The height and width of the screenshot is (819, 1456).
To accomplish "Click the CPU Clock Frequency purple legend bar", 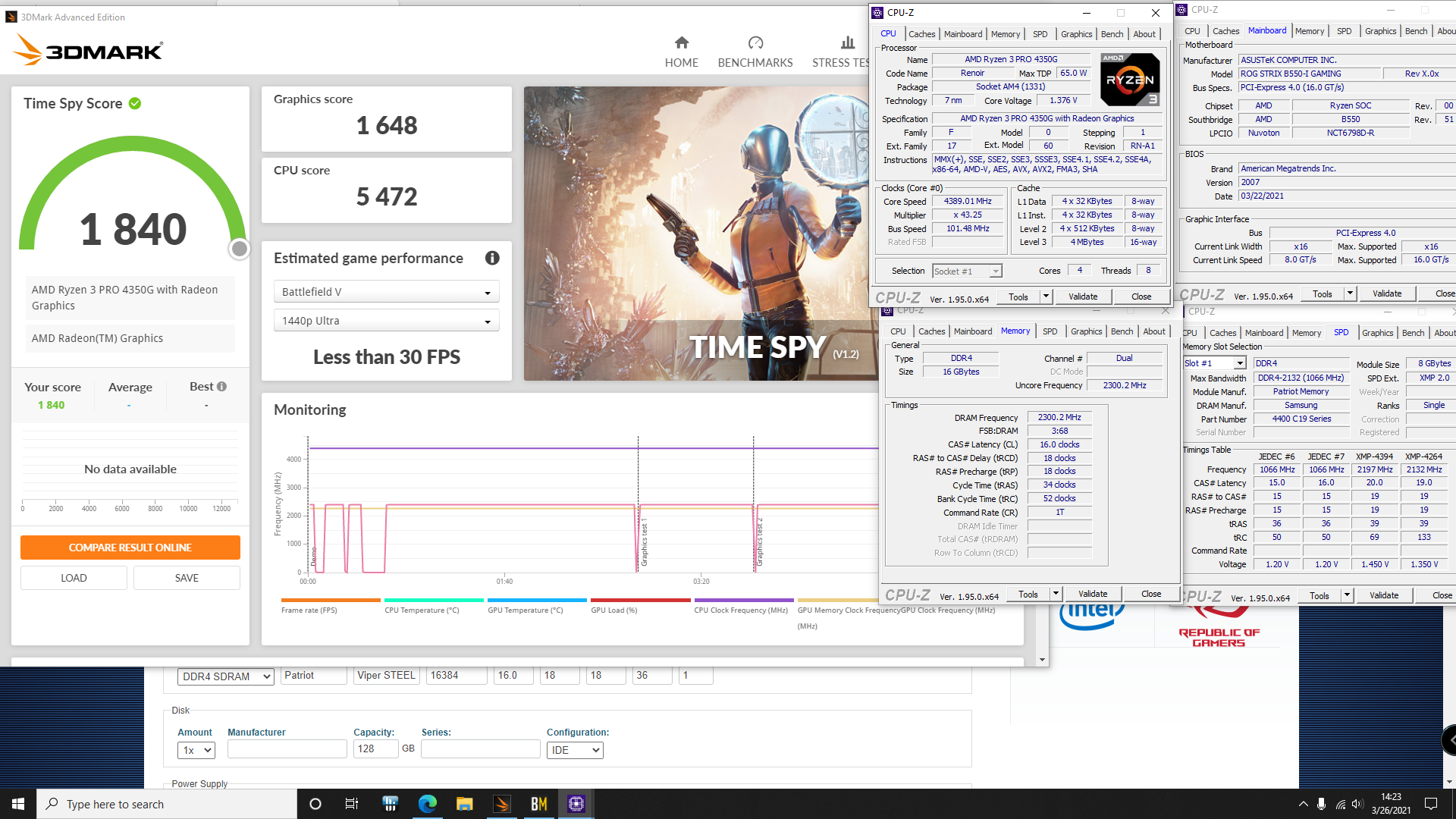I will (x=744, y=600).
